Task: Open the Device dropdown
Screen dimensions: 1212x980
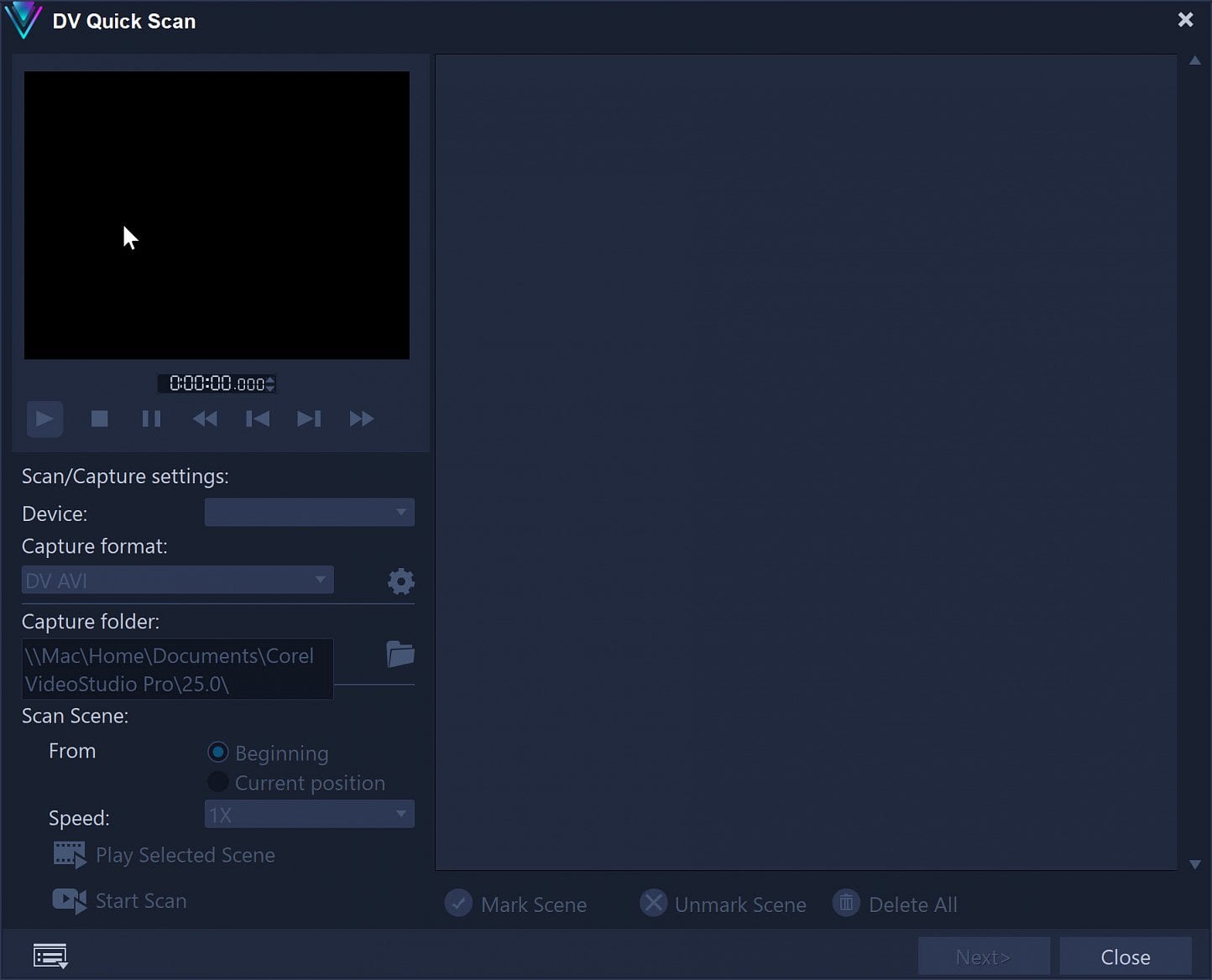Action: coord(310,513)
